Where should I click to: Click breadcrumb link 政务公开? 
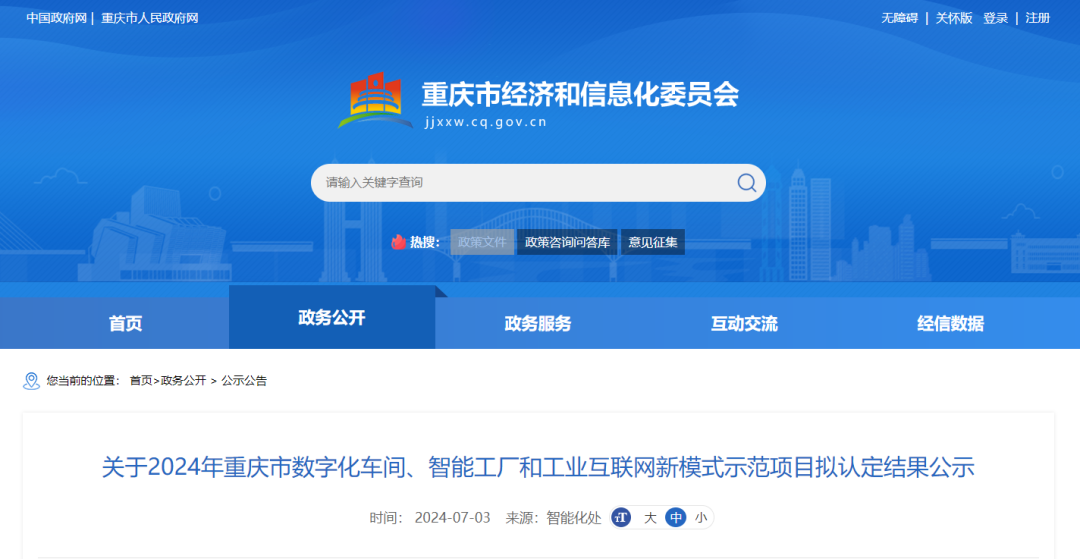[x=183, y=381]
